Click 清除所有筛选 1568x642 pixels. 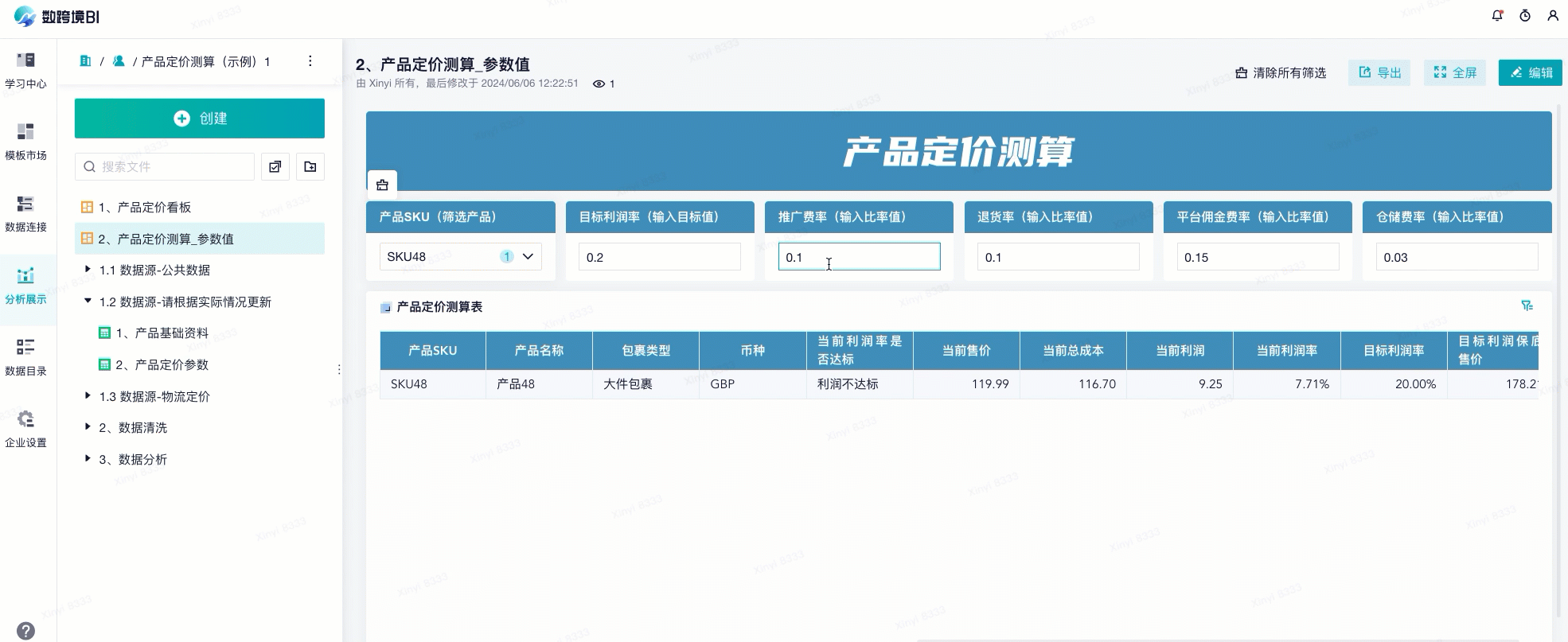[1281, 72]
